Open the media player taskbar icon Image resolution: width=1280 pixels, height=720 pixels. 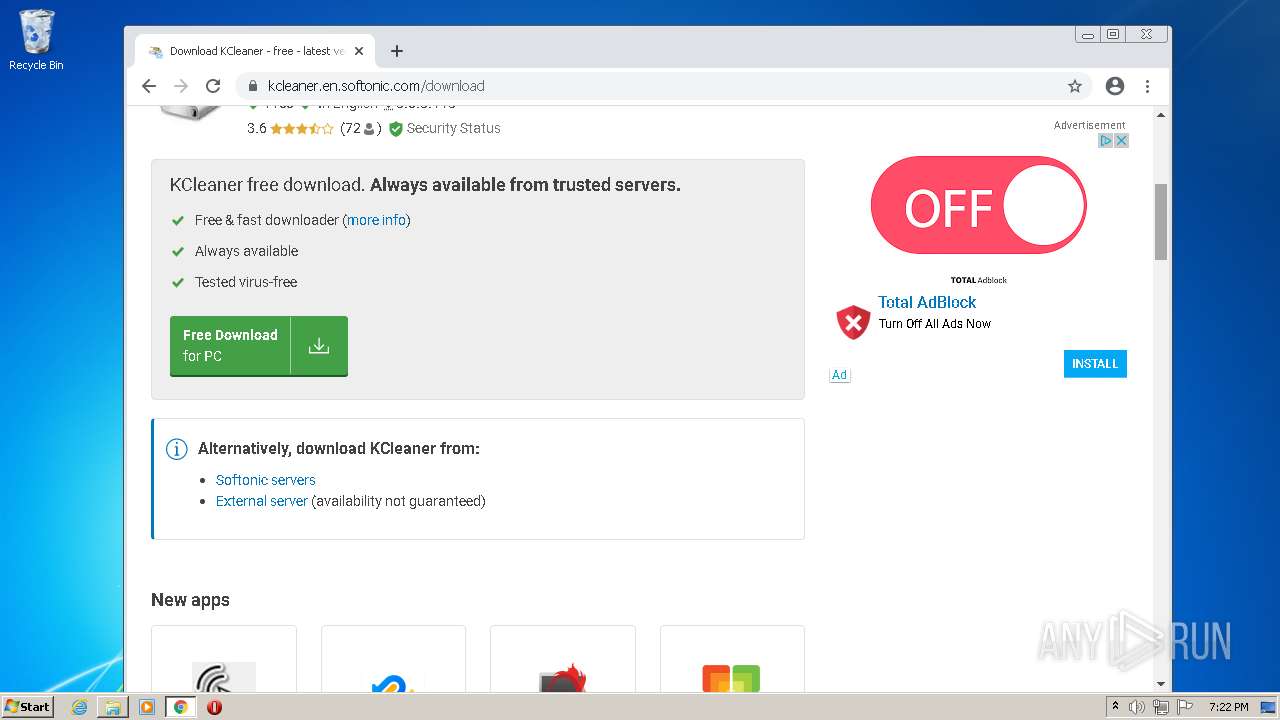click(x=146, y=707)
